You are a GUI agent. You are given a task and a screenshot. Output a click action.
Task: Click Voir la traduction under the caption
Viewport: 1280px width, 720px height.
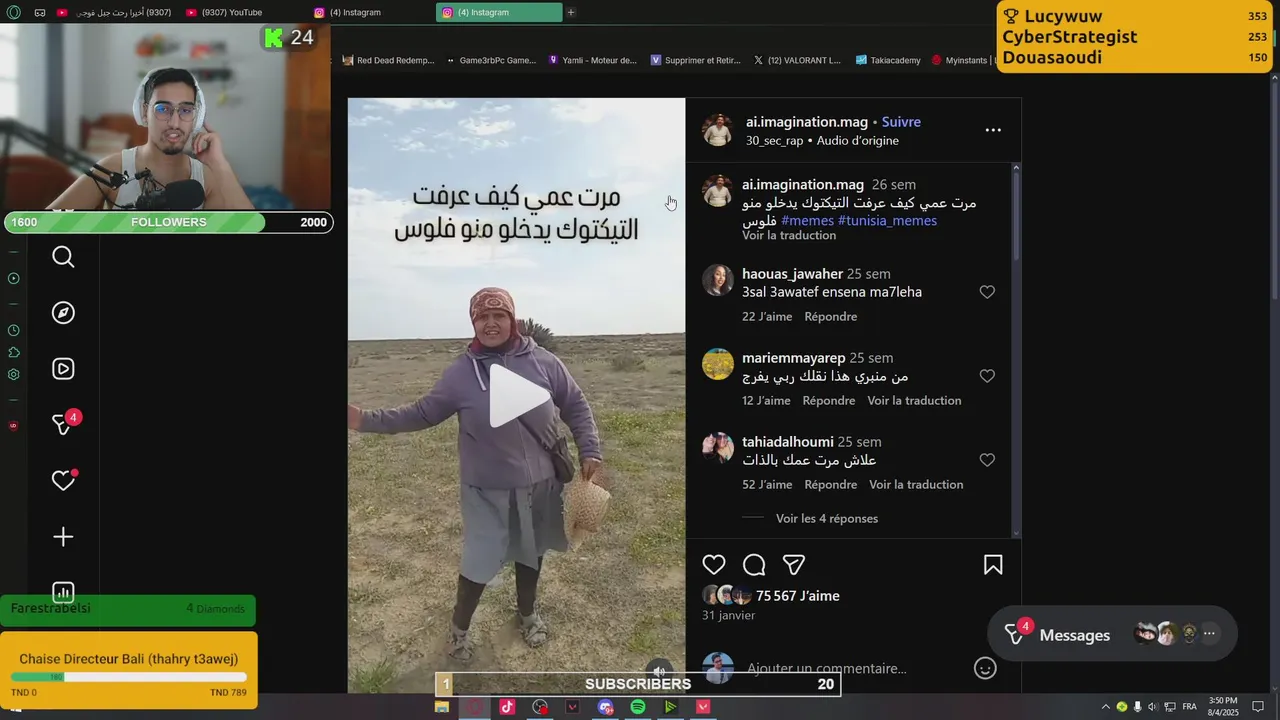789,235
